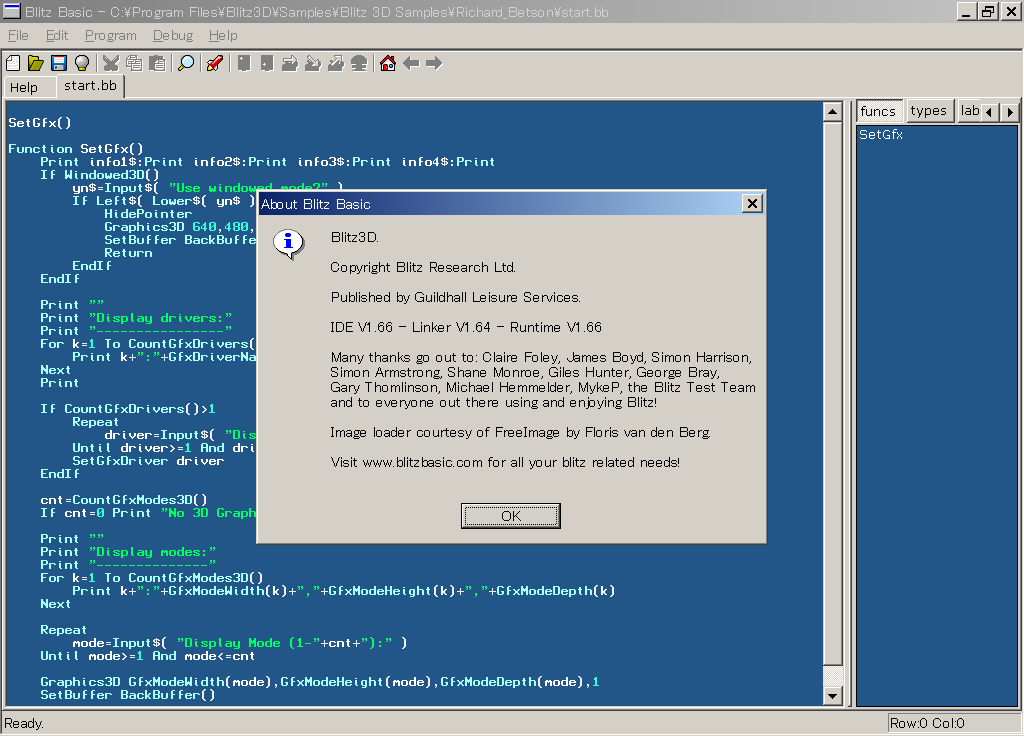Minimize the Blitz Basic window
Viewport: 1024px width, 736px height.
click(x=967, y=11)
